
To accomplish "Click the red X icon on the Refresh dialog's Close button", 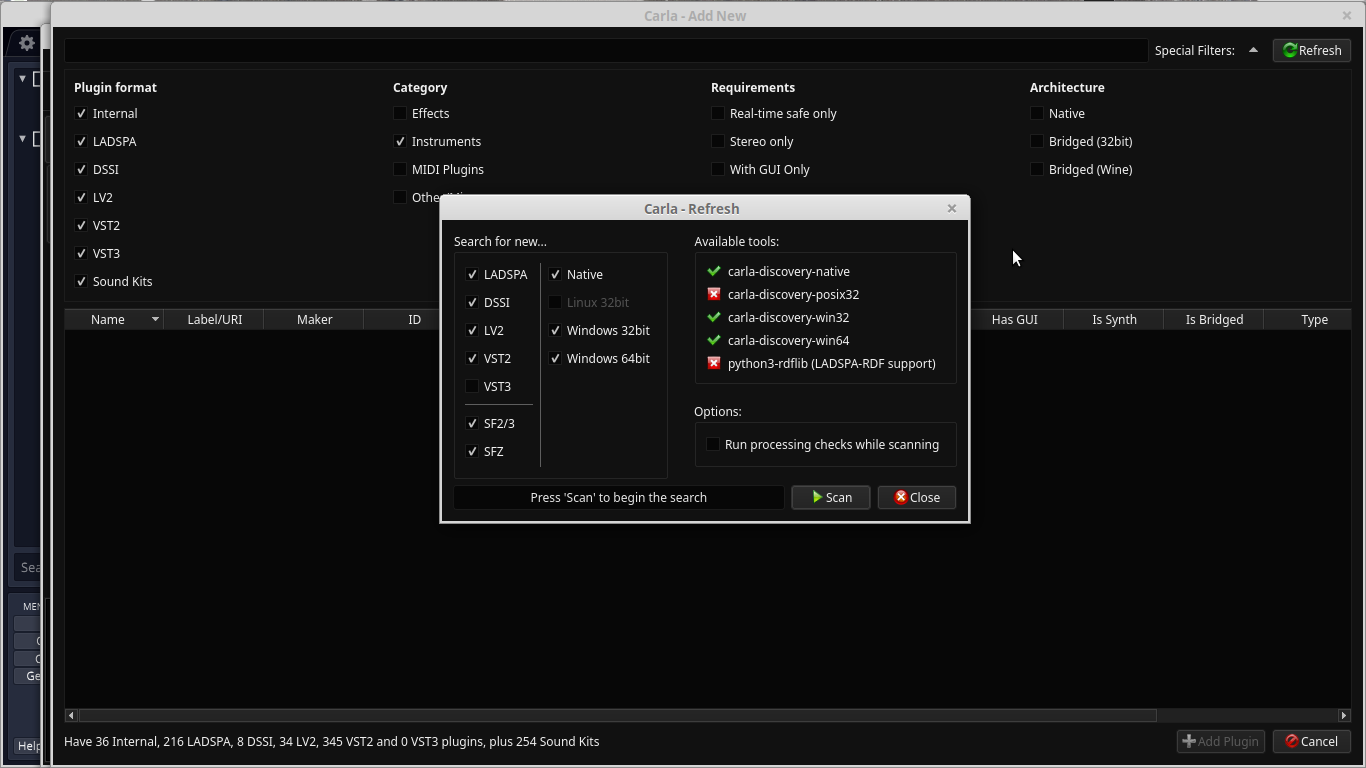I will coord(901,497).
